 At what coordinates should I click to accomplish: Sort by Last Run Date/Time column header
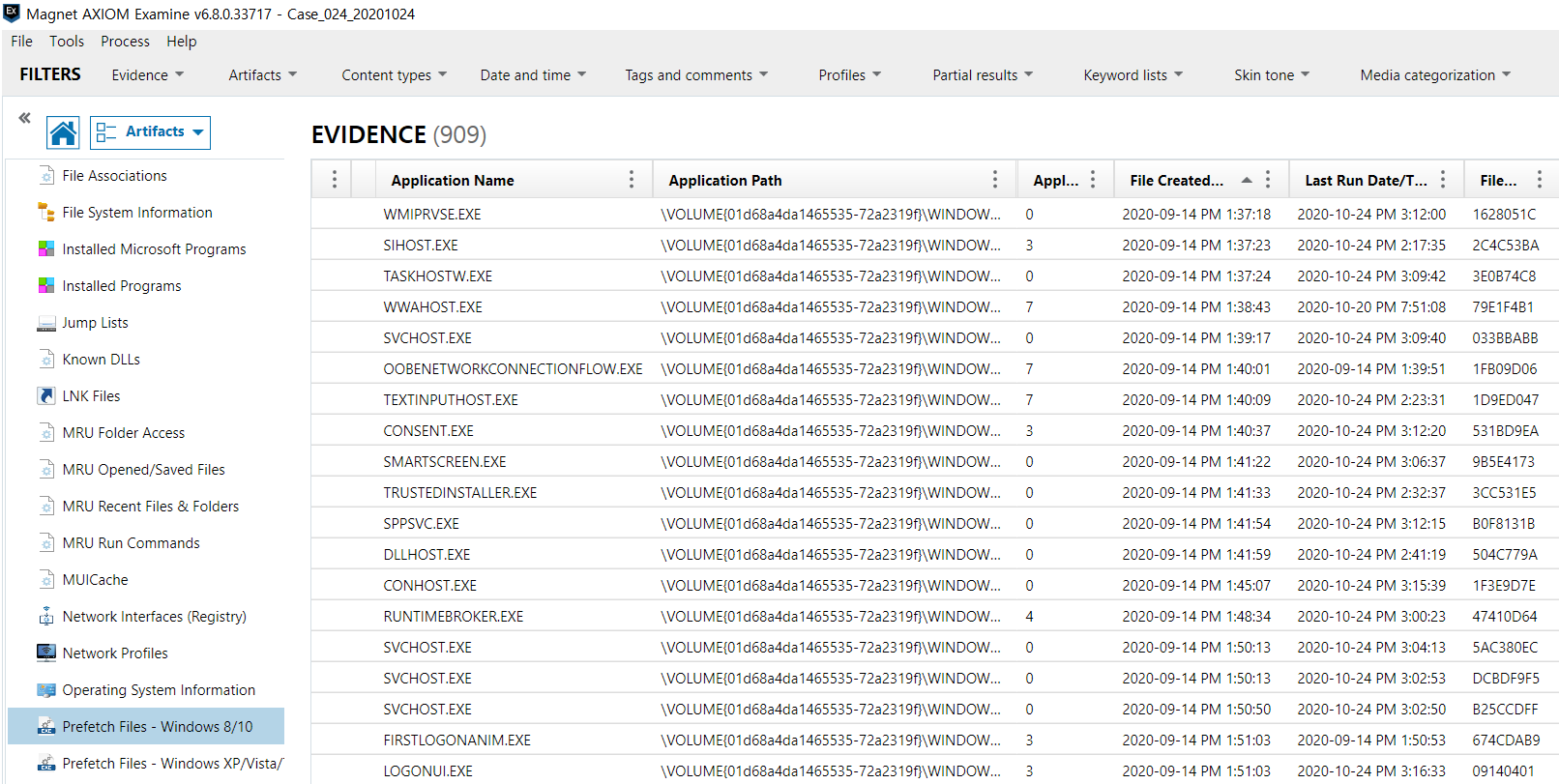tap(1367, 180)
